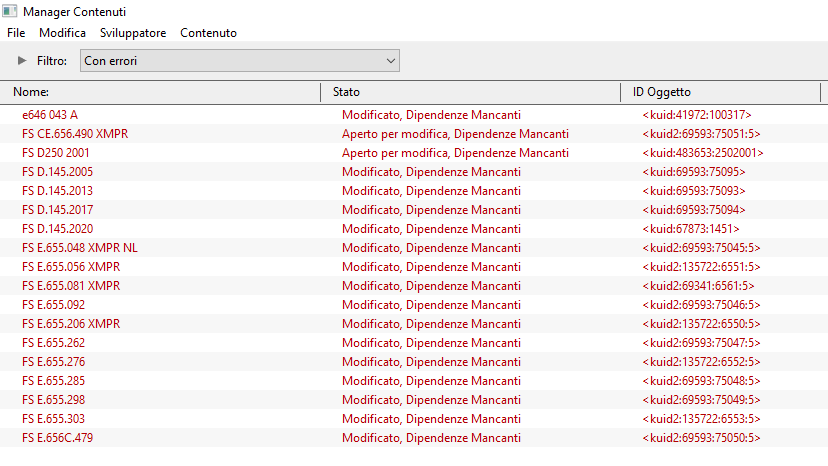This screenshot has height=466, width=828.
Task: Click the ID <kuid:41972:100317>
Action: [697, 115]
